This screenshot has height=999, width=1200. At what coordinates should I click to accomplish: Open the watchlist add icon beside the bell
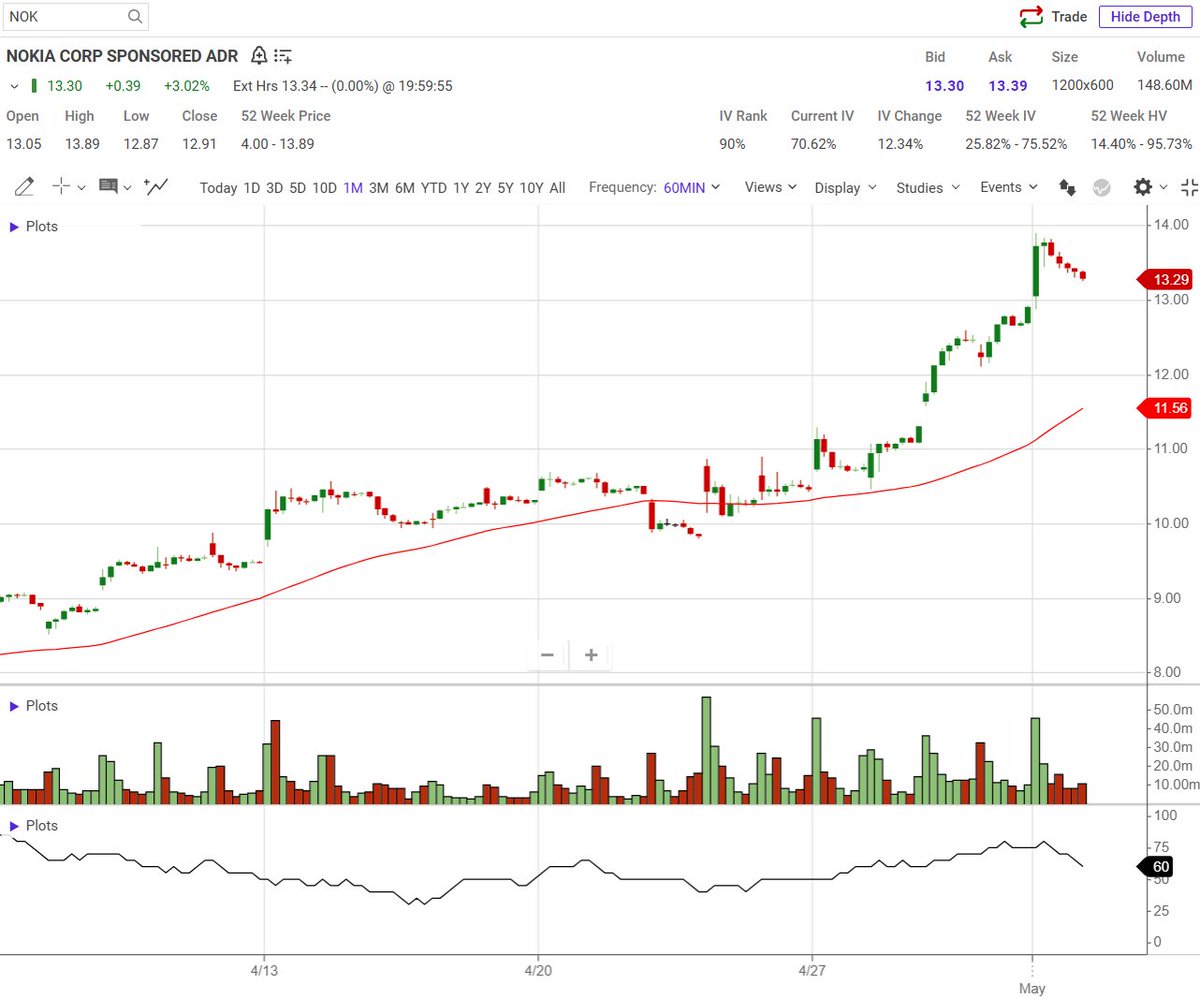click(x=283, y=56)
